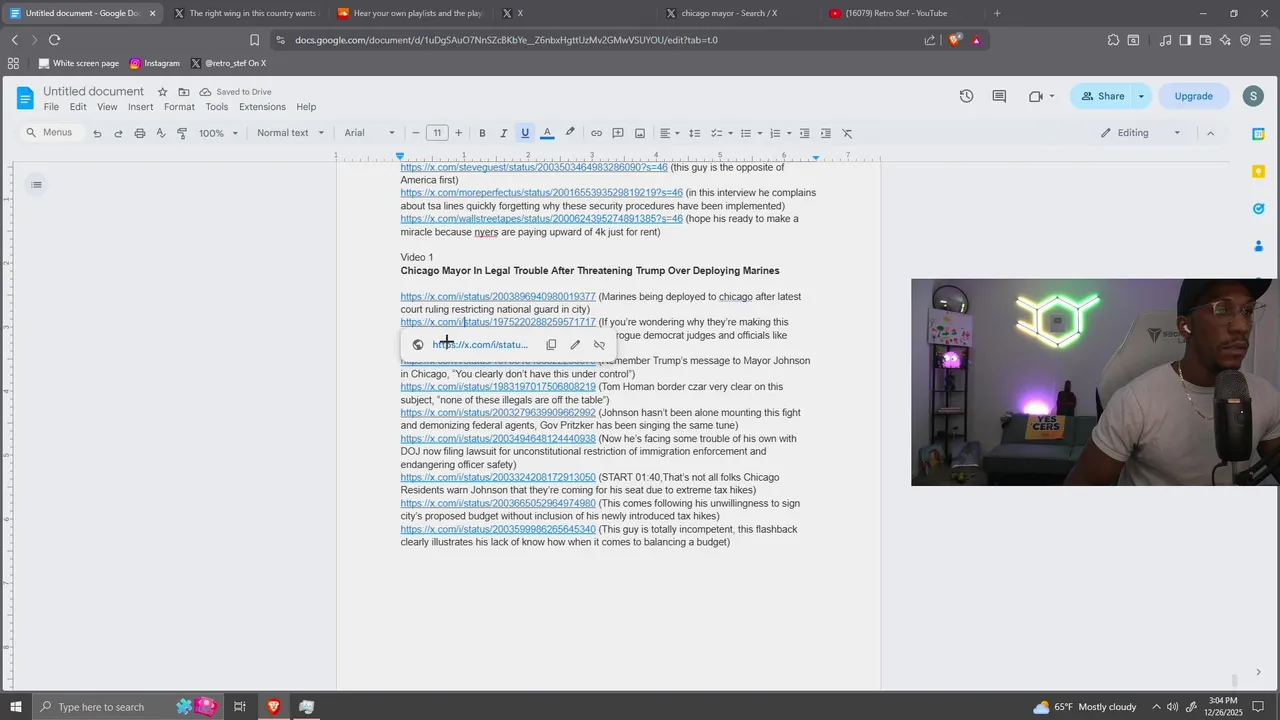
Task: Open document outline sidebar icon
Action: coord(36,184)
